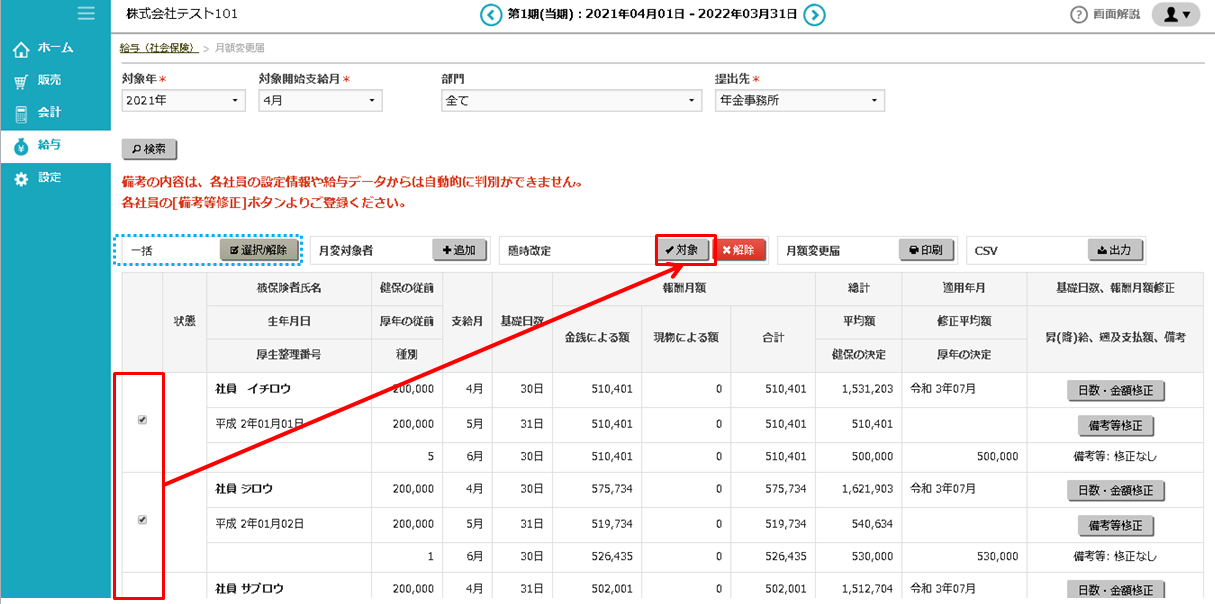Open the 設定 gear icon

click(x=21, y=178)
